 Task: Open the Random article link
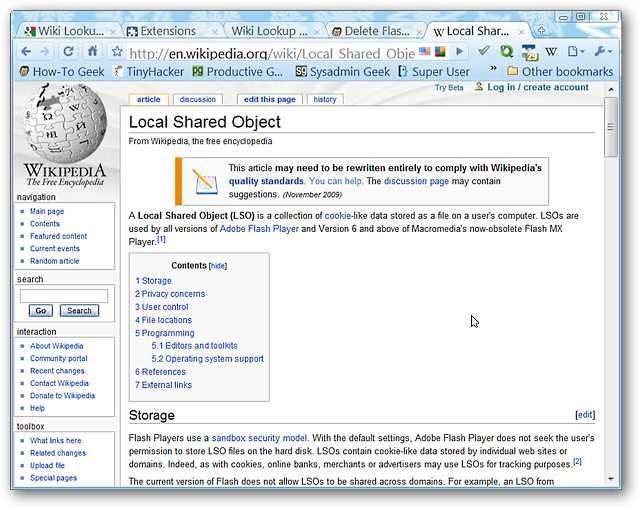[55, 261]
